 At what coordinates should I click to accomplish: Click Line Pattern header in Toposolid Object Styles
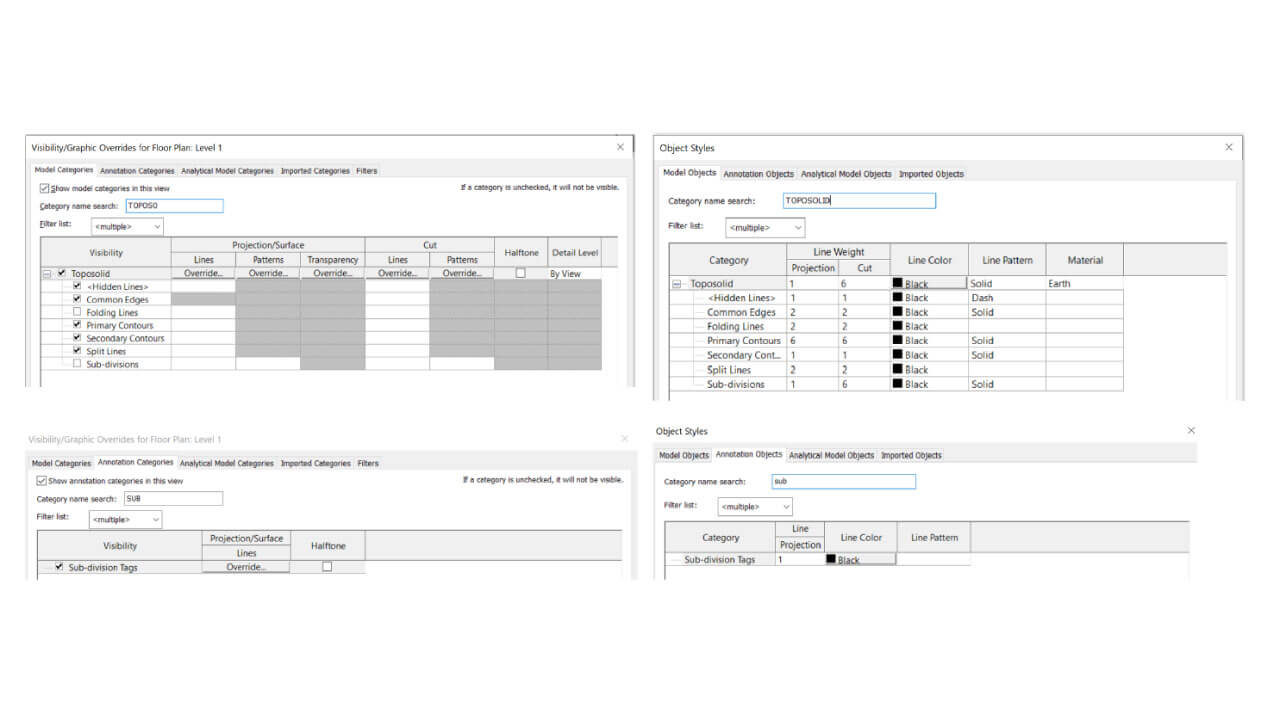tap(1007, 260)
